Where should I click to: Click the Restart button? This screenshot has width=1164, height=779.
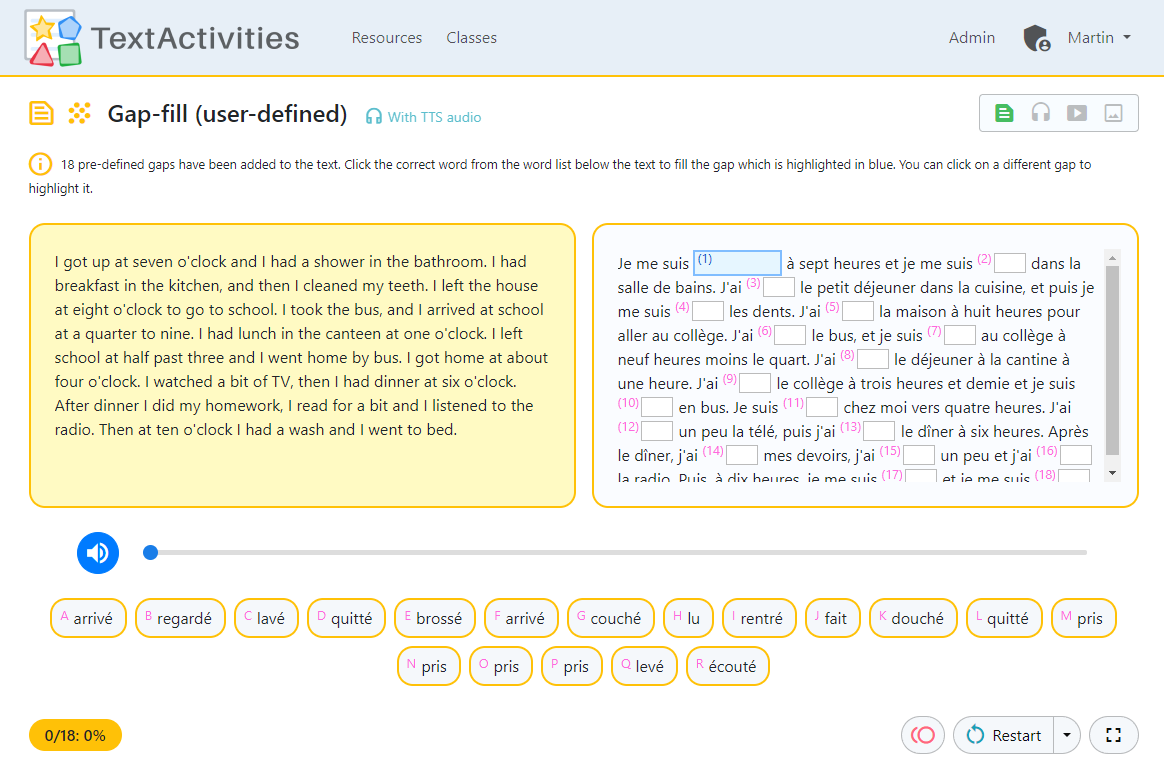(1004, 735)
